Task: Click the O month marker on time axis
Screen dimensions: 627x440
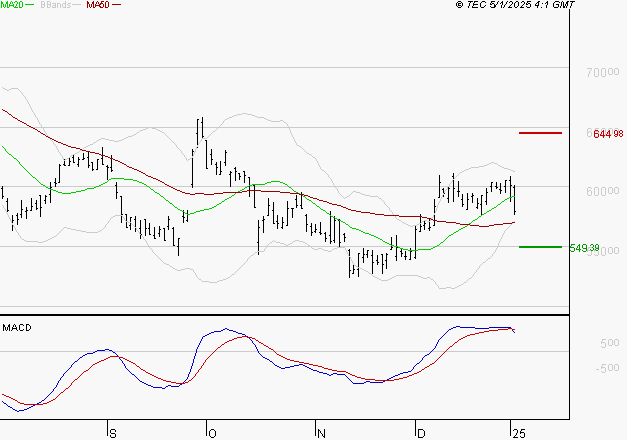Action: tap(212, 433)
